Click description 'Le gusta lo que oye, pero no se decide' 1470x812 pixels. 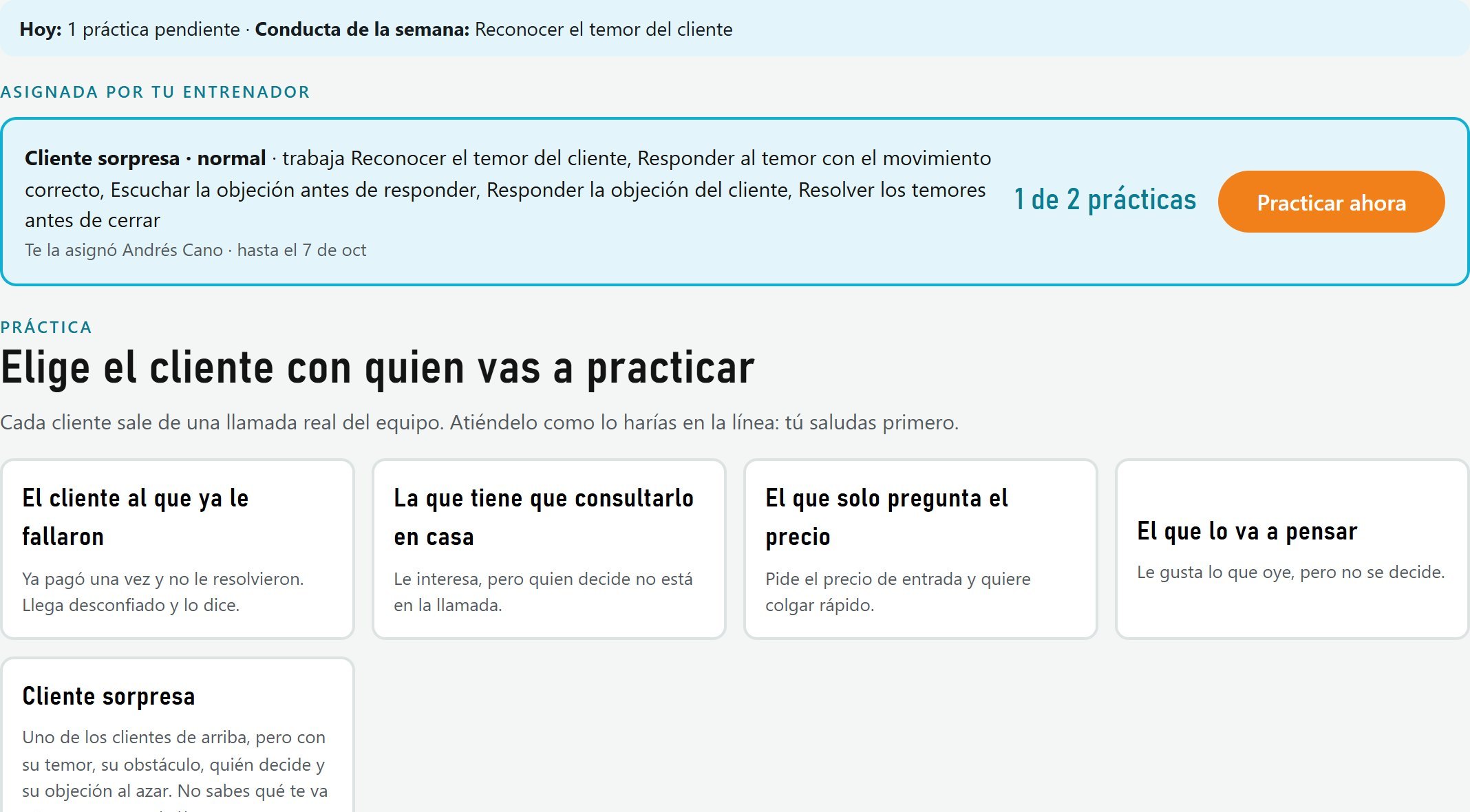[x=1290, y=572]
